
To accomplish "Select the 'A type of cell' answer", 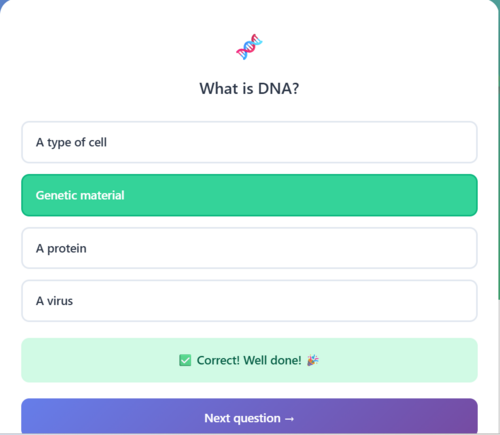I will [249, 142].
